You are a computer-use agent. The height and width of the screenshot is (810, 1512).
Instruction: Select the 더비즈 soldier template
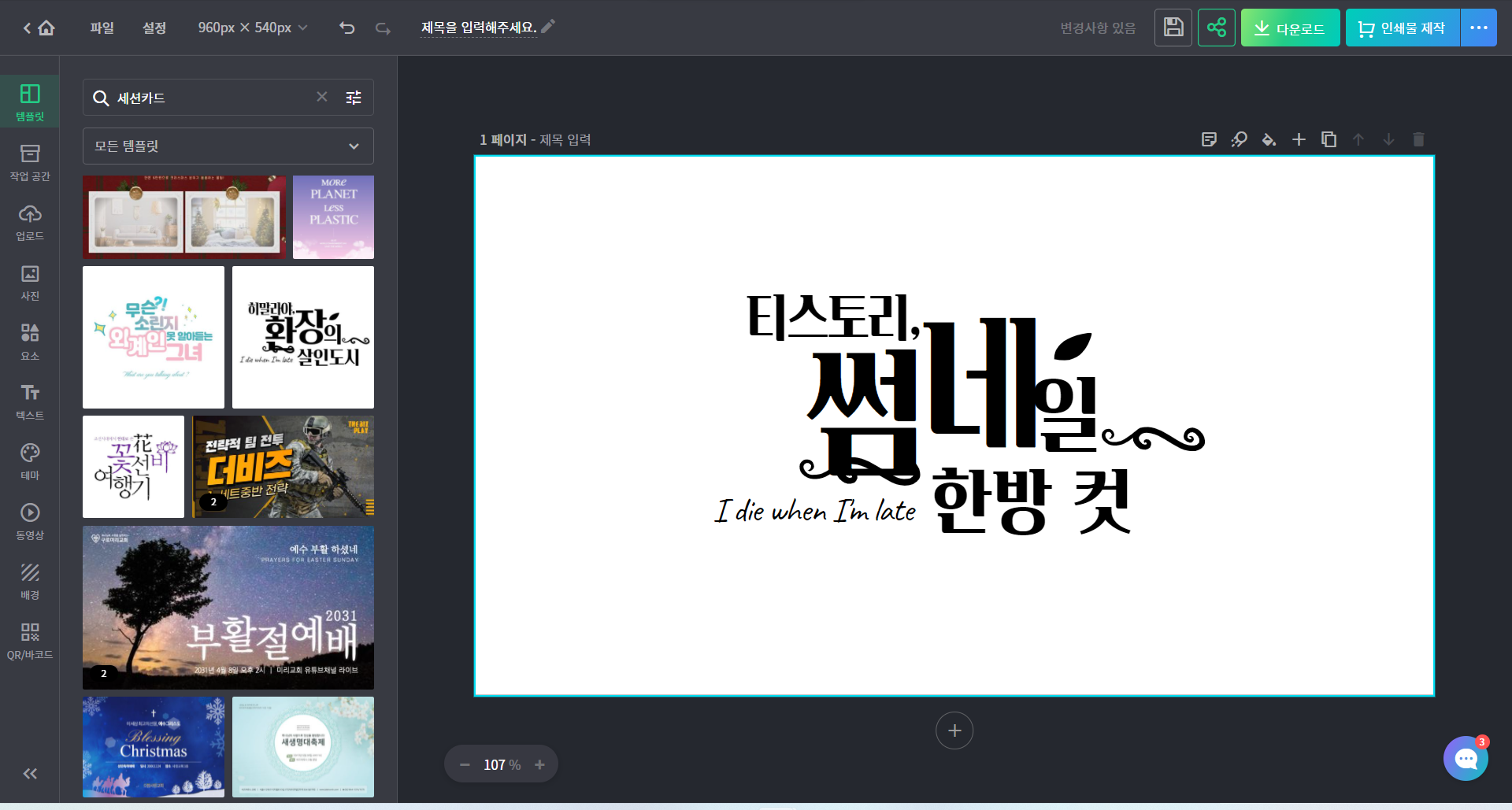[283, 467]
